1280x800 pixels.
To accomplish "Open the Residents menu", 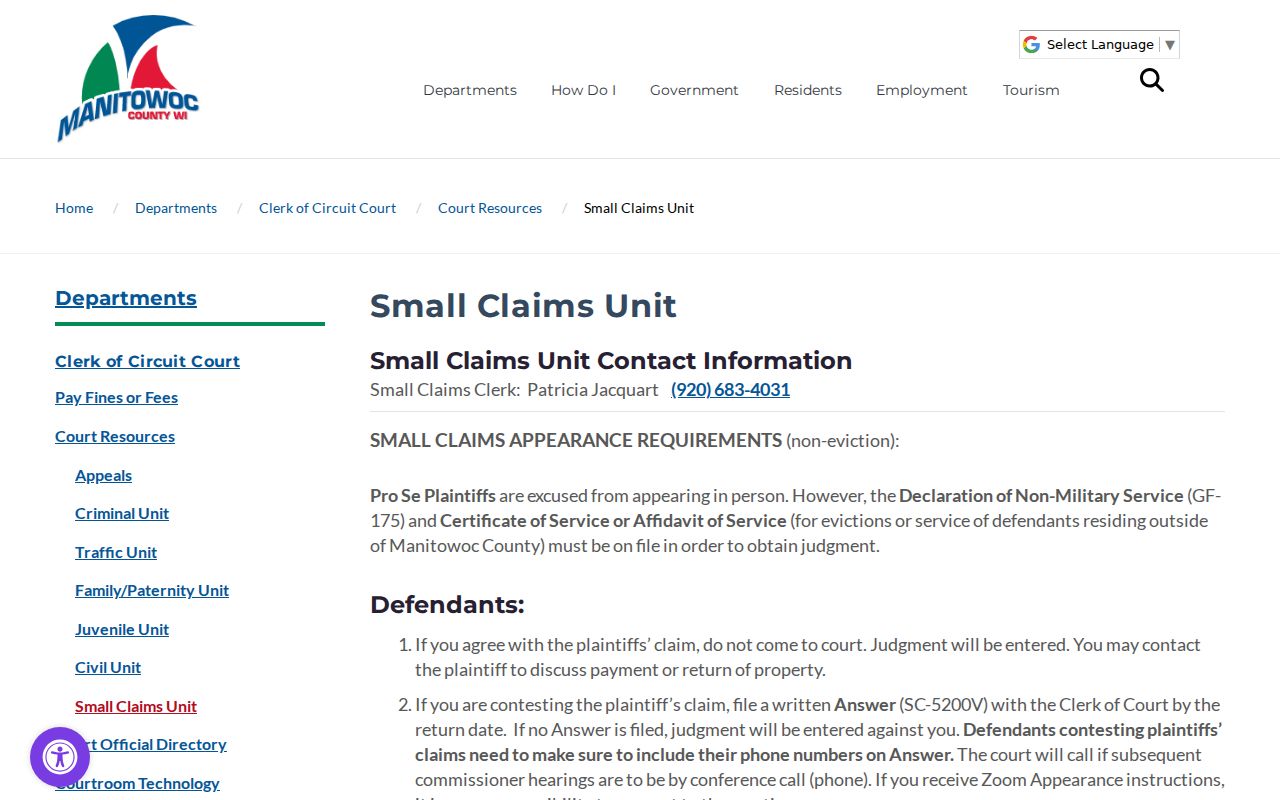I will click(808, 90).
